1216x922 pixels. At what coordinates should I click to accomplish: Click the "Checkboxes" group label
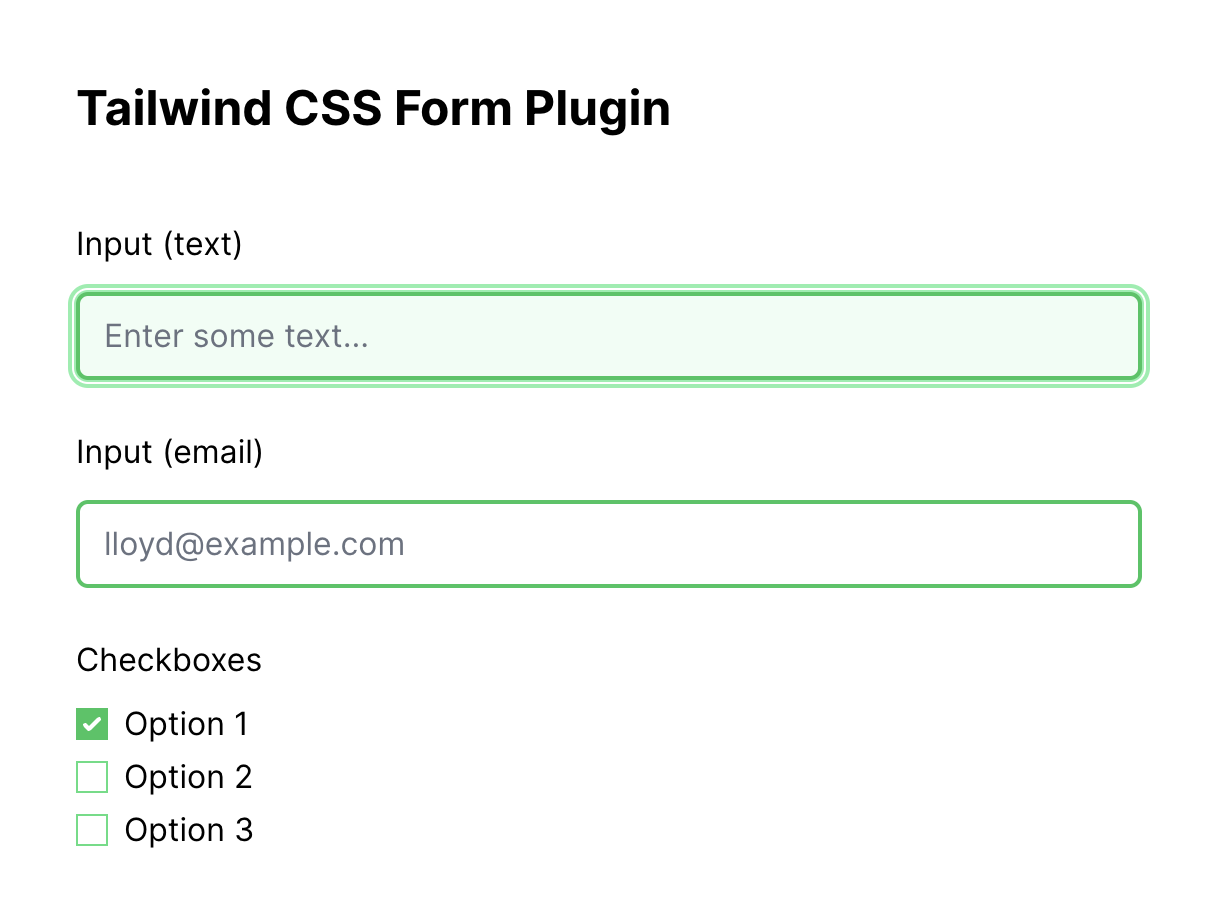pyautogui.click(x=169, y=660)
